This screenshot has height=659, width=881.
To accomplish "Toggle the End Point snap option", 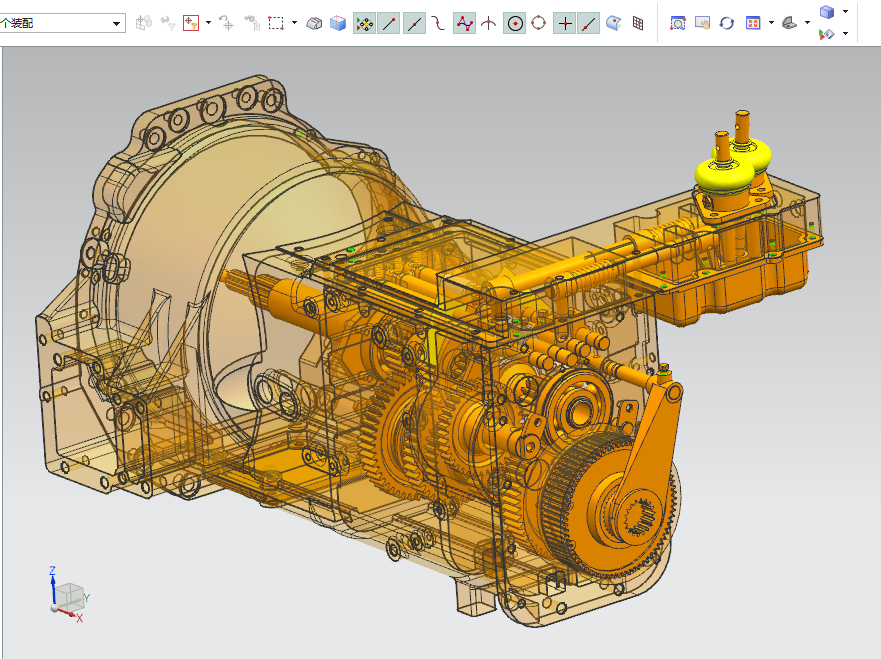I will click(390, 23).
